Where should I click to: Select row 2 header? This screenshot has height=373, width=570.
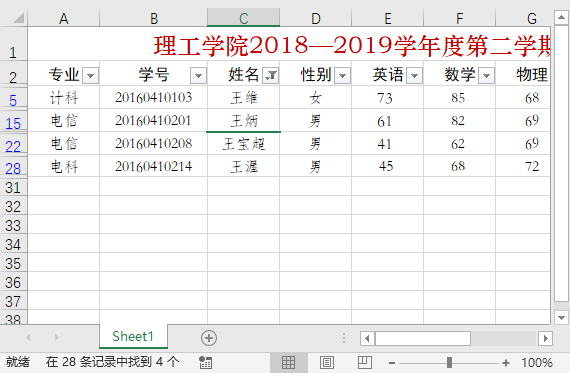click(13, 73)
